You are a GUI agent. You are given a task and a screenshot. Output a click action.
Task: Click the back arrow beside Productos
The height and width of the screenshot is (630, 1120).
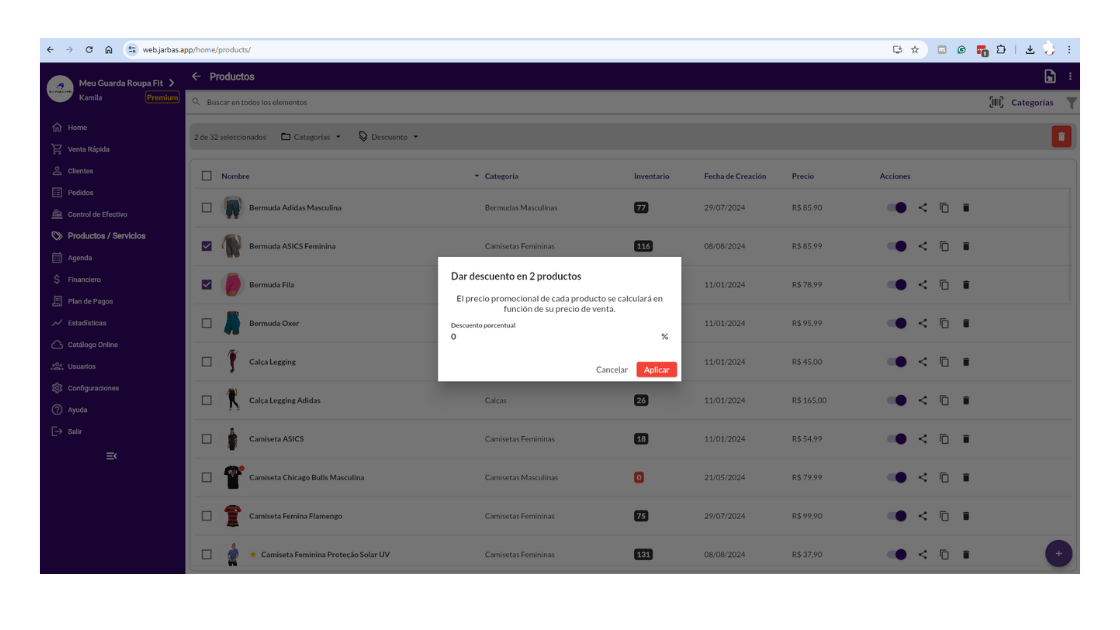pos(196,77)
